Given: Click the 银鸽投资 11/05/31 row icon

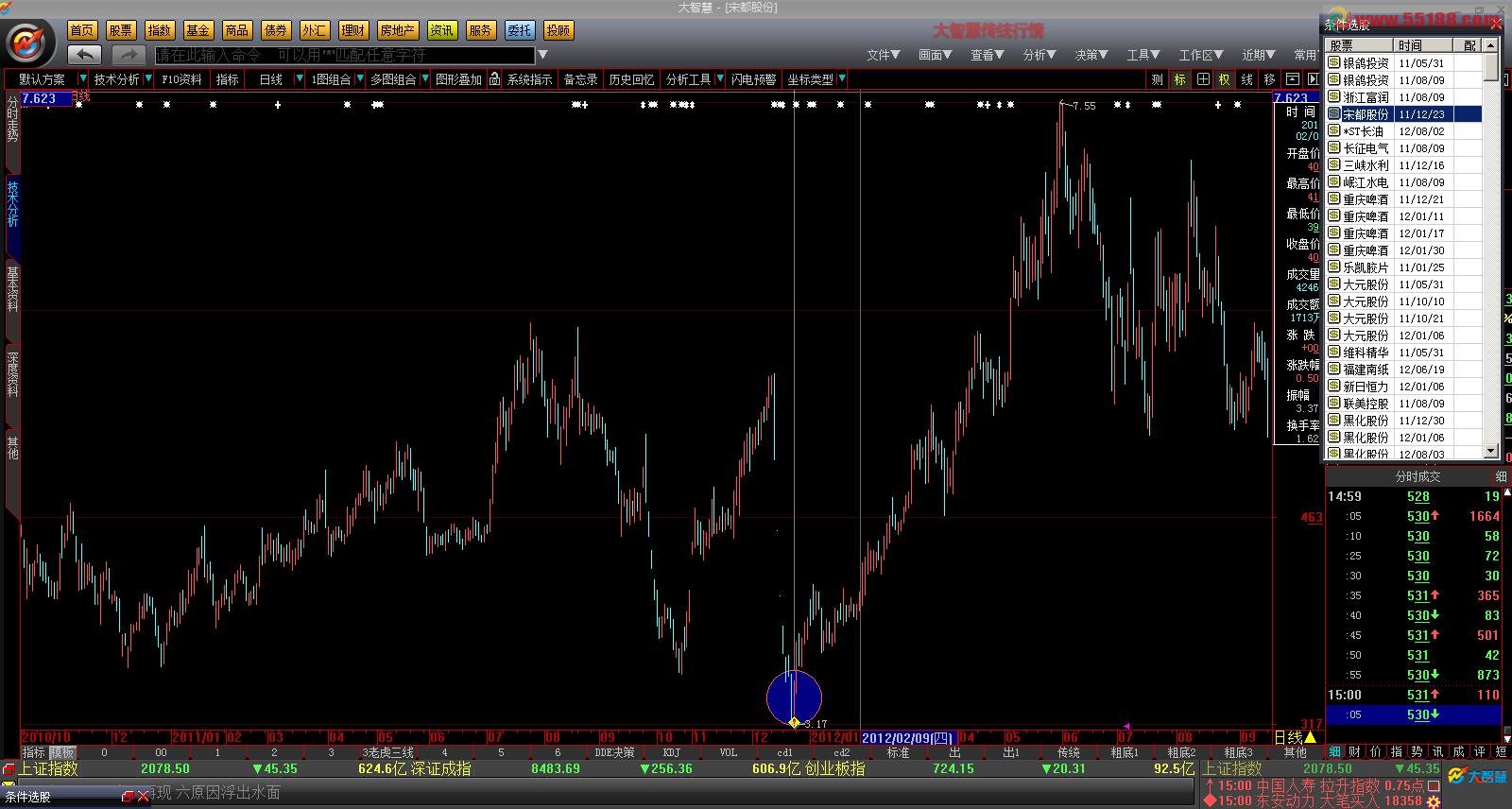Looking at the screenshot, I should (x=1334, y=62).
